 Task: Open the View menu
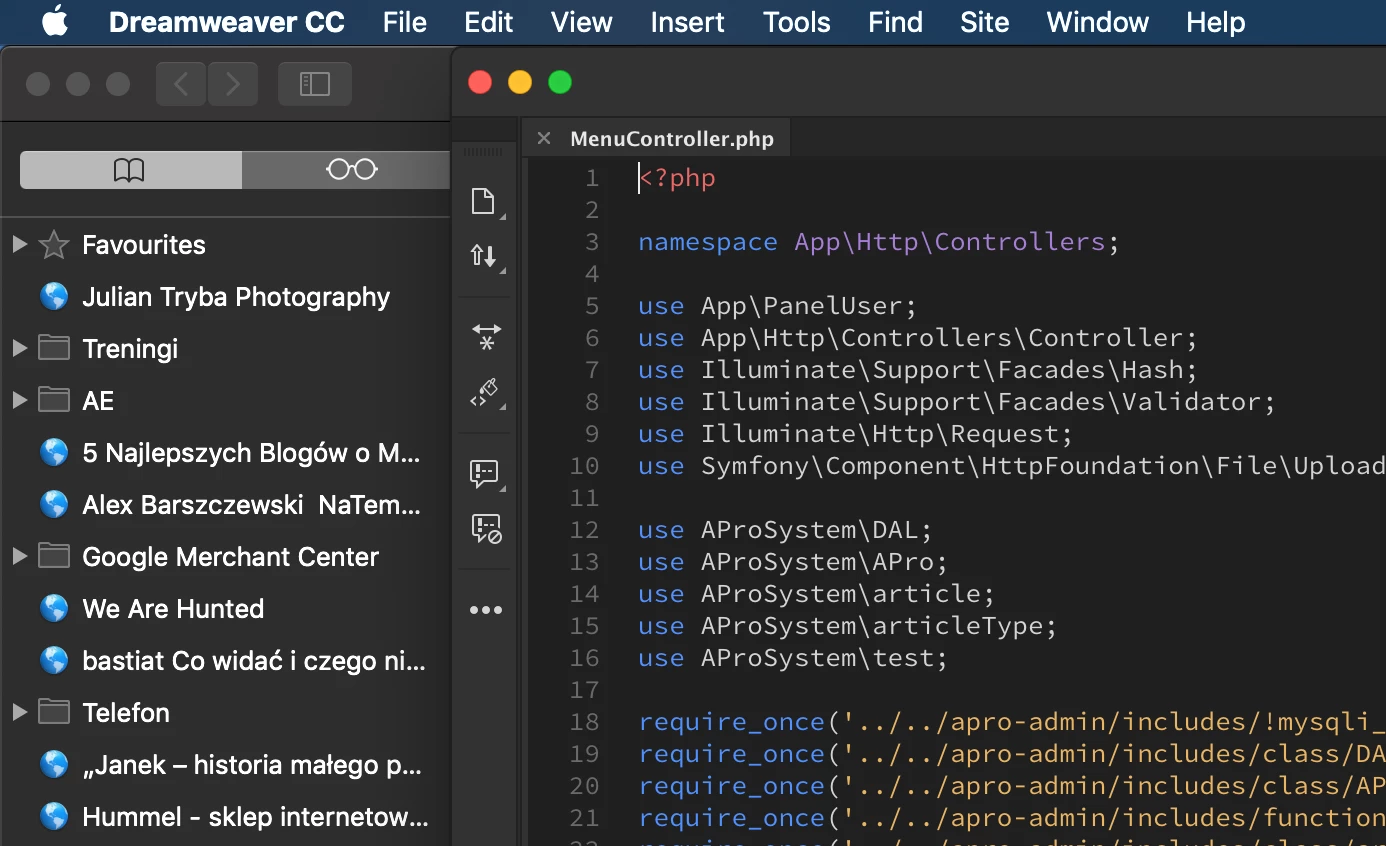(x=581, y=22)
